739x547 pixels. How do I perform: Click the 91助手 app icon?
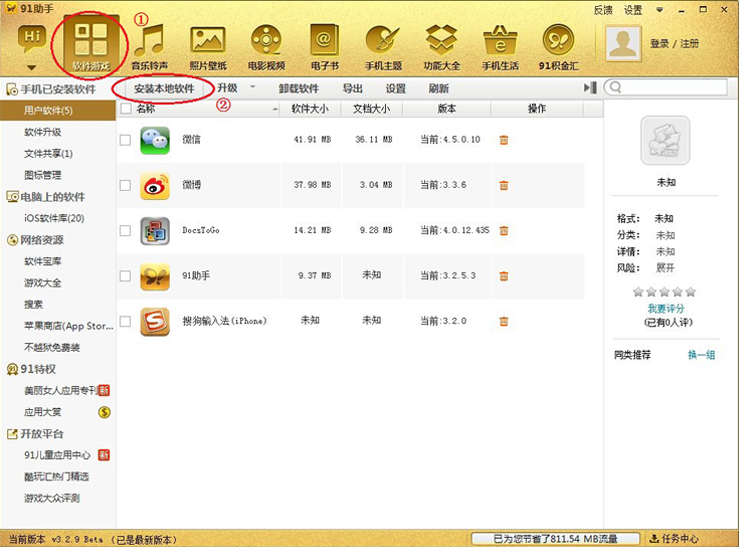[x=155, y=276]
